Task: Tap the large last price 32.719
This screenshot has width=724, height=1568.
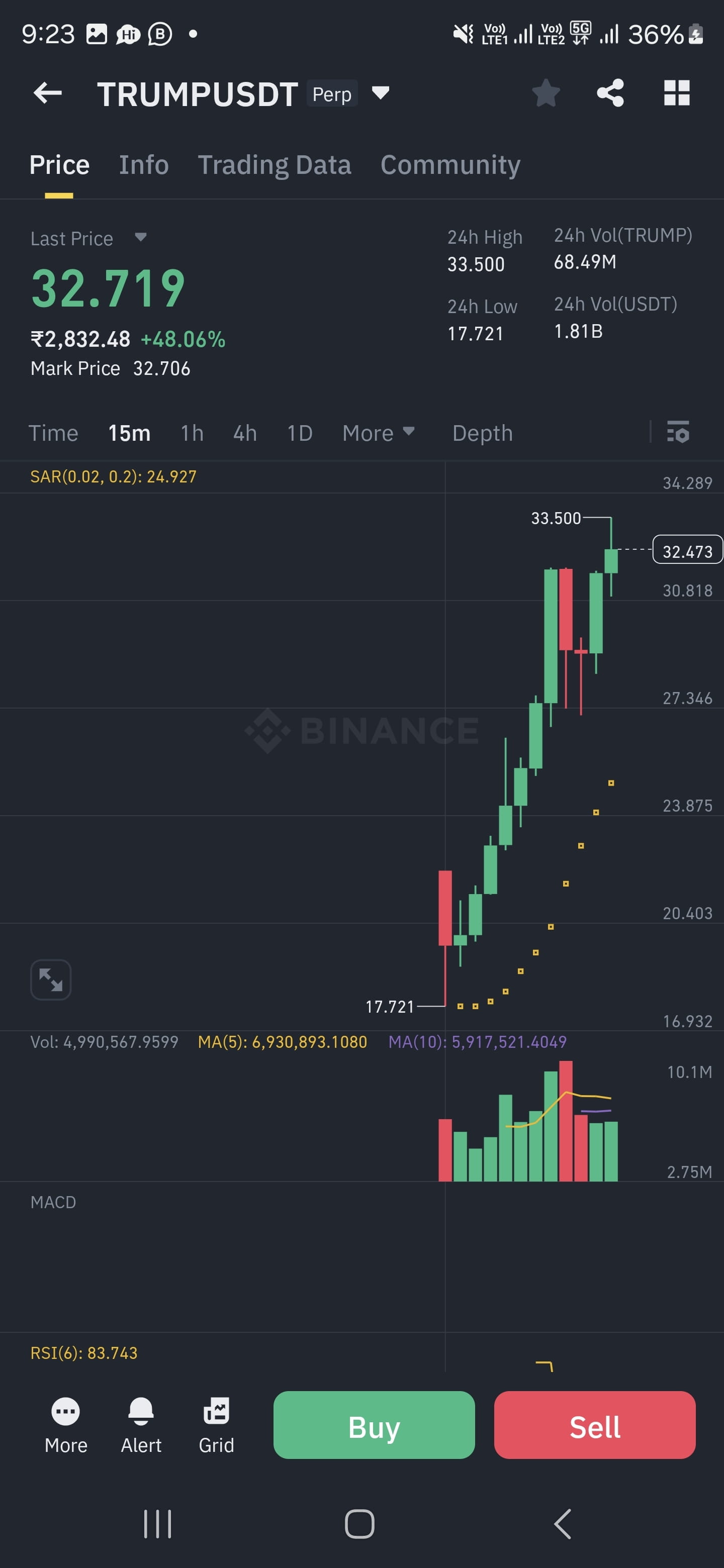Action: (x=108, y=288)
